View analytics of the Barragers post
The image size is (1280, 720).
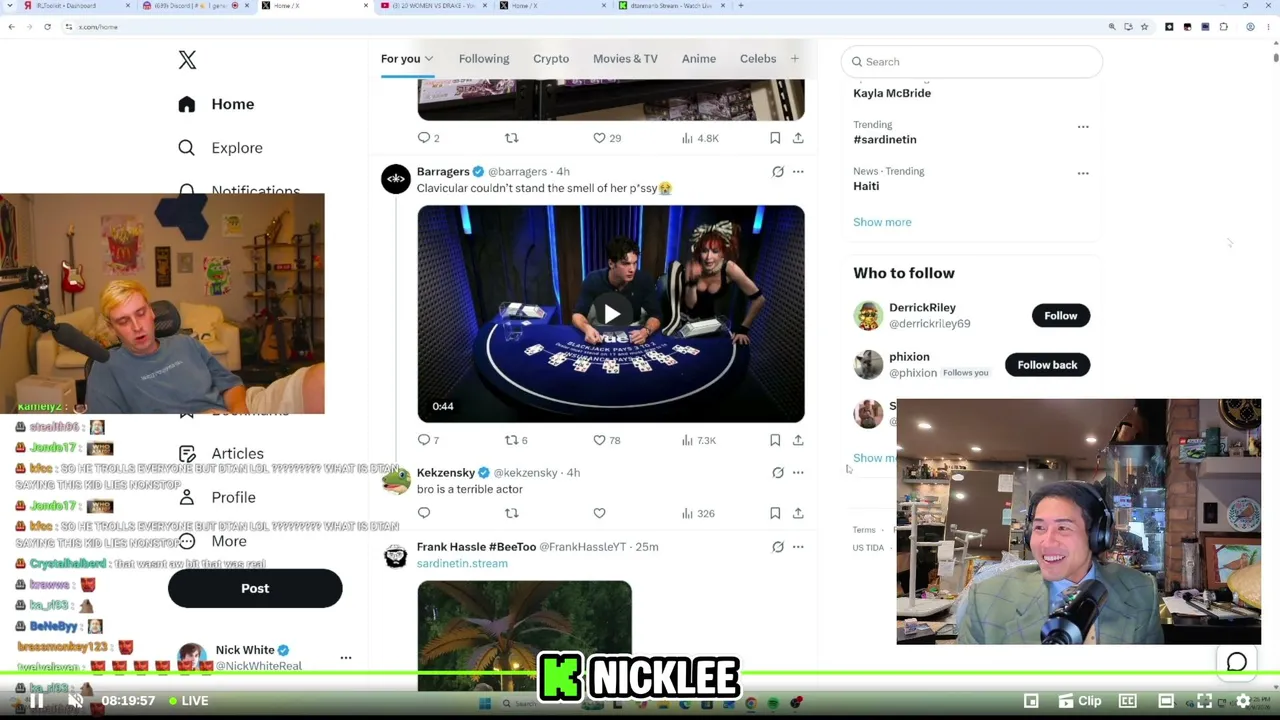[x=699, y=440]
